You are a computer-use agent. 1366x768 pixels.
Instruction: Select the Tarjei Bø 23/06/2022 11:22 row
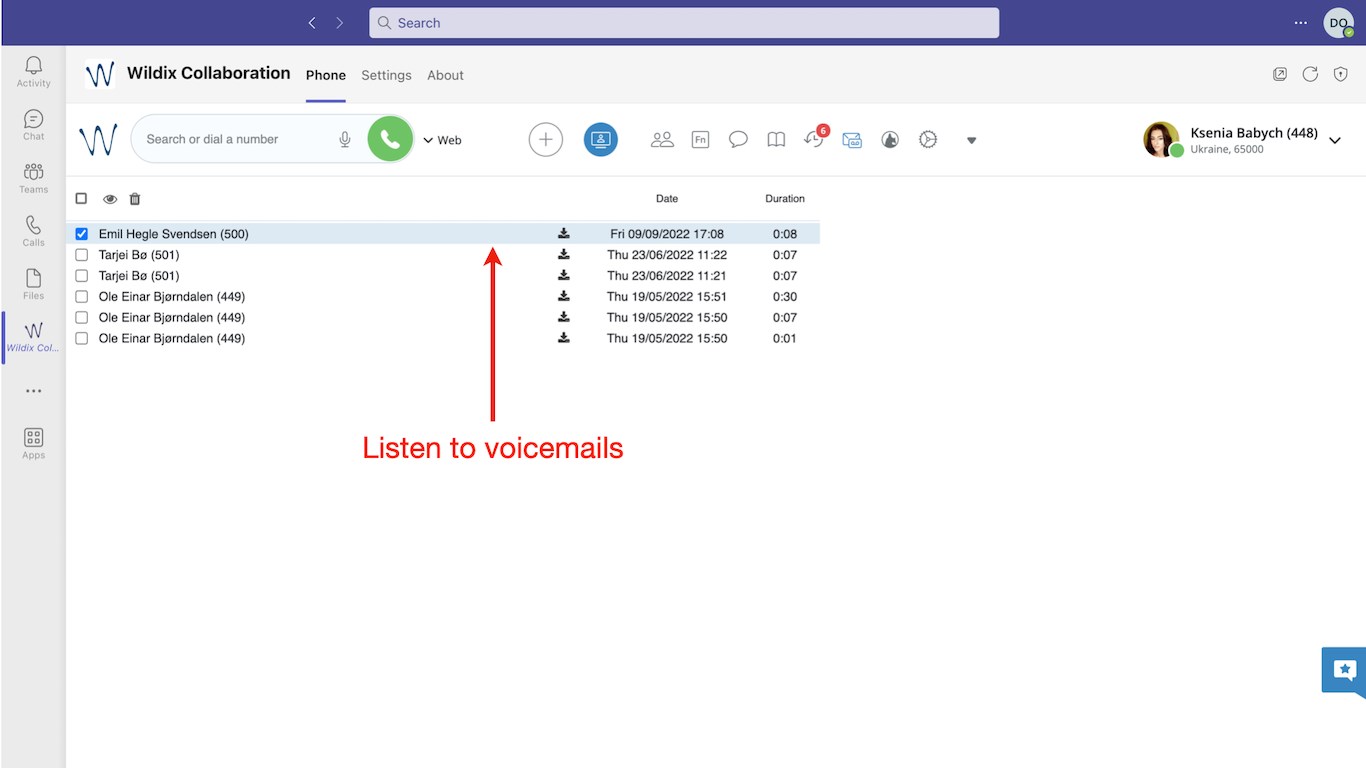pos(443,255)
